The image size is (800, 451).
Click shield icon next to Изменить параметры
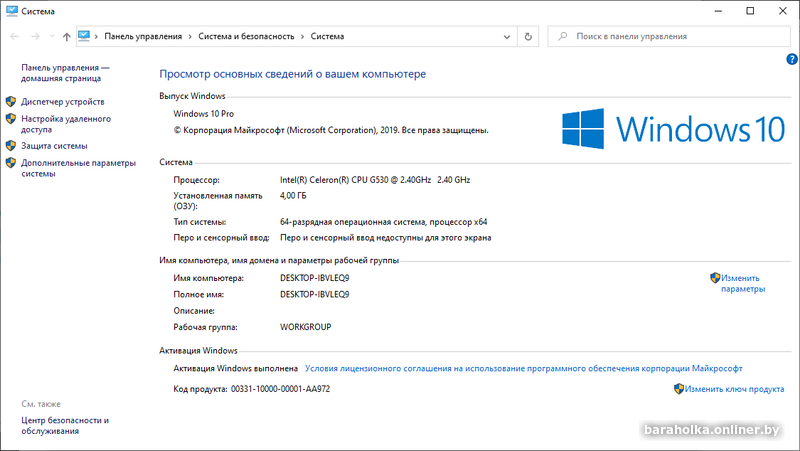pyautogui.click(x=715, y=278)
